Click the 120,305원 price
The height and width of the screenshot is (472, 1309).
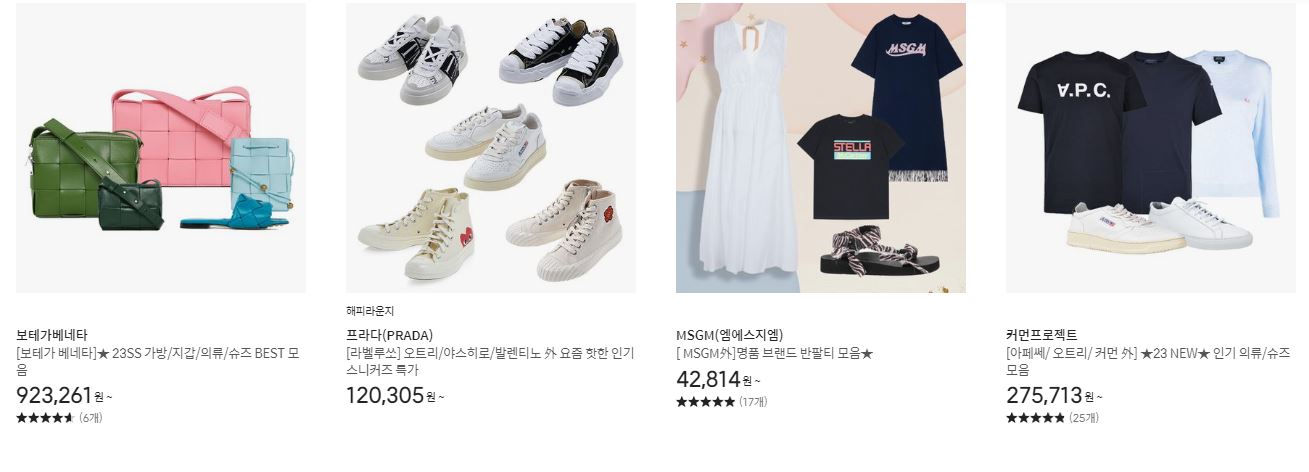pyautogui.click(x=395, y=395)
